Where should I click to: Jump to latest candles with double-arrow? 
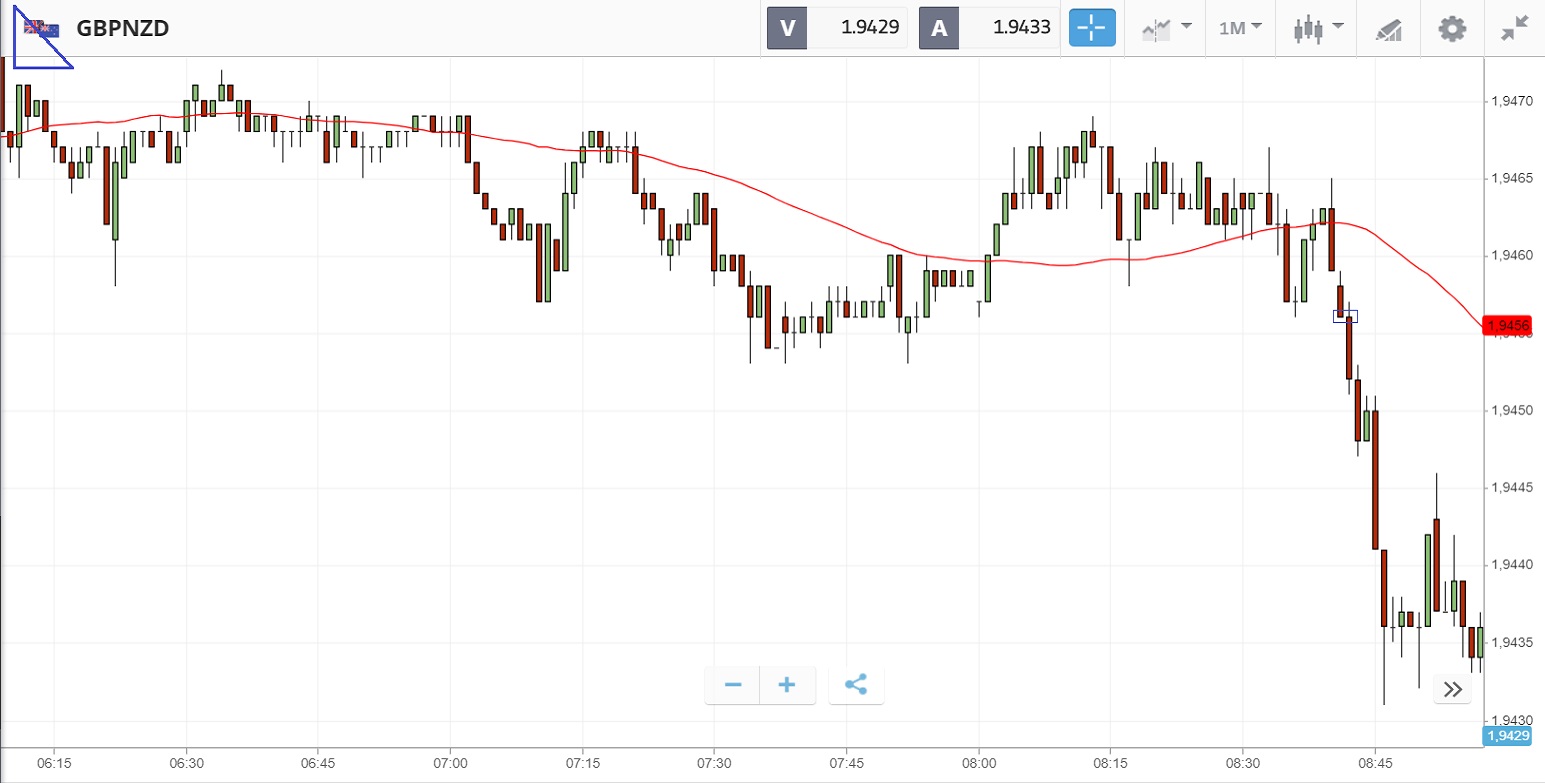click(1453, 689)
